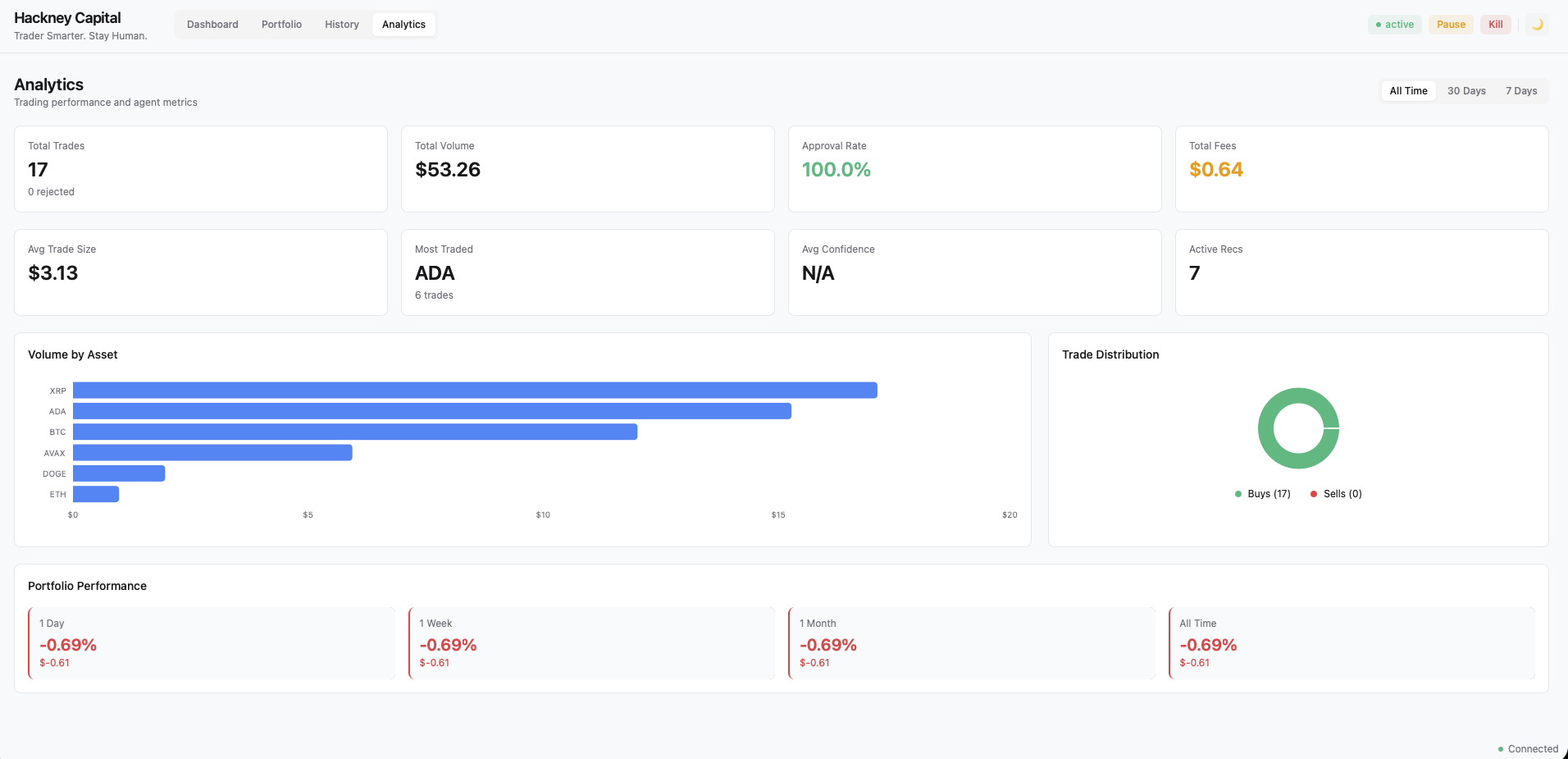Open the History tab

point(341,24)
